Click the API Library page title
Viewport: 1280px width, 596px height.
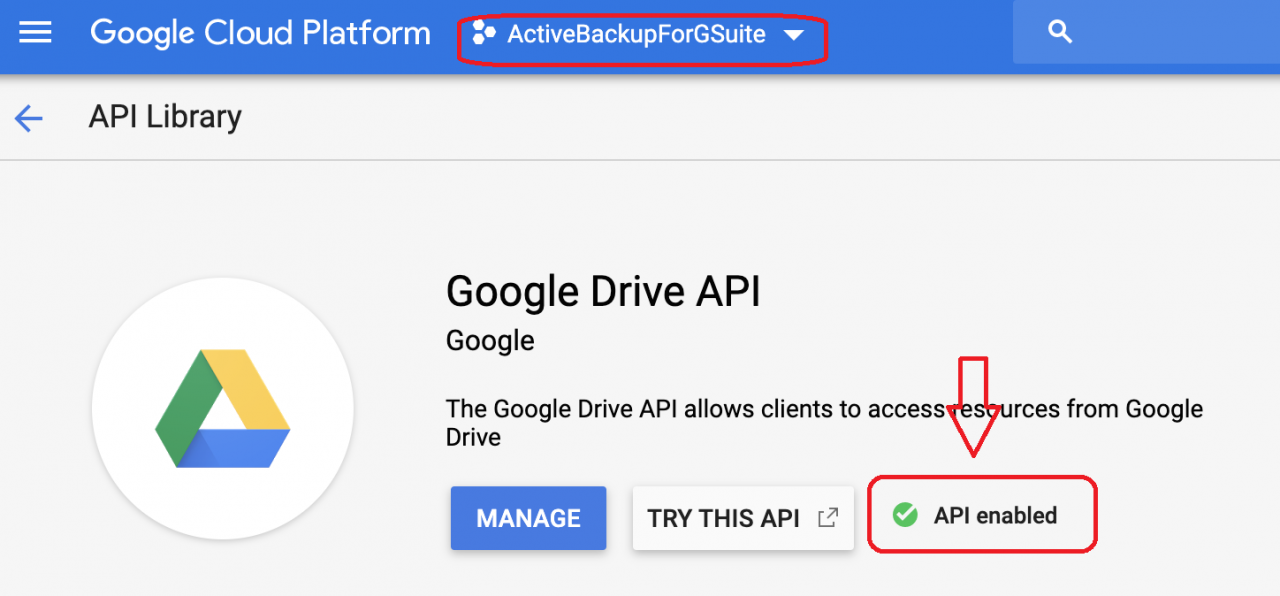click(x=165, y=117)
